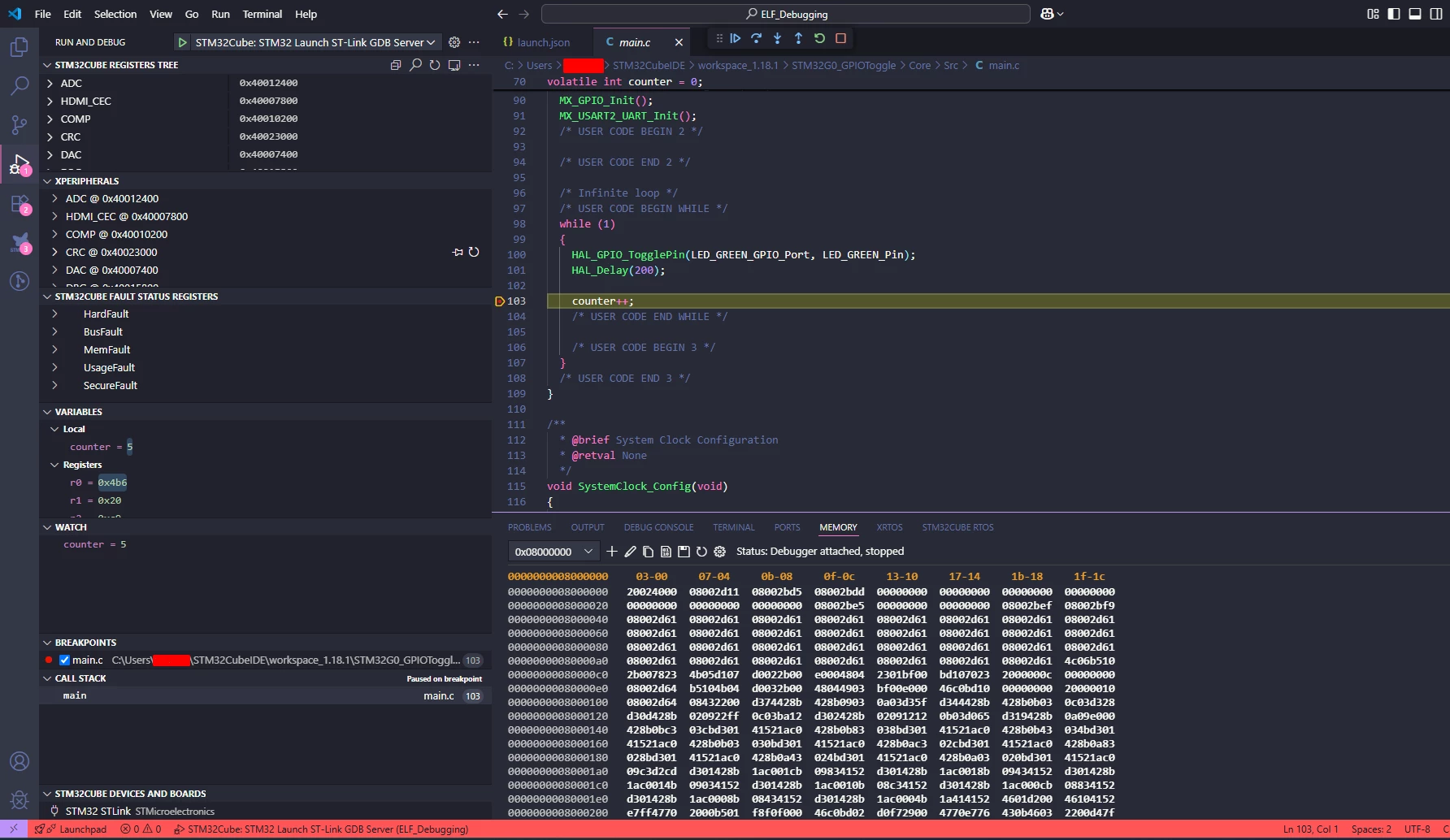This screenshot has height=840, width=1450.
Task: Open launch.json via gear icon
Action: [x=454, y=42]
